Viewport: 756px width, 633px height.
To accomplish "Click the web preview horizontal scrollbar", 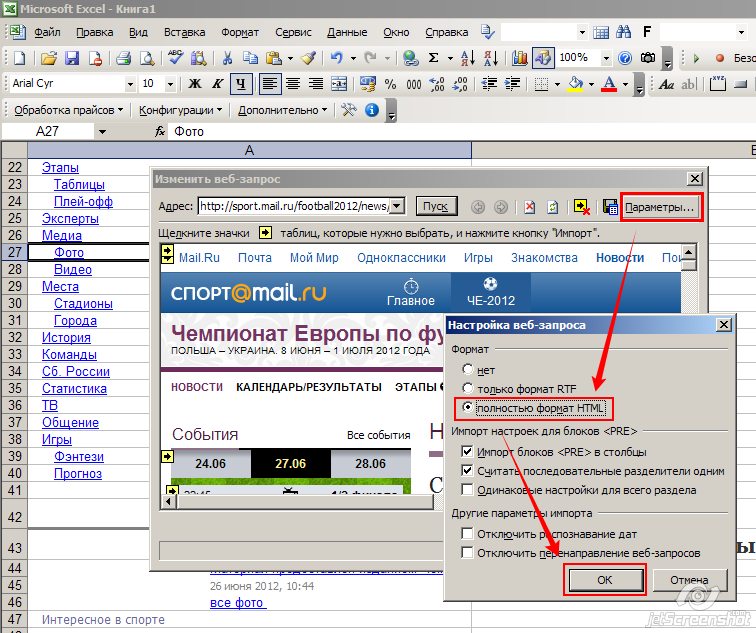I will coord(299,502).
